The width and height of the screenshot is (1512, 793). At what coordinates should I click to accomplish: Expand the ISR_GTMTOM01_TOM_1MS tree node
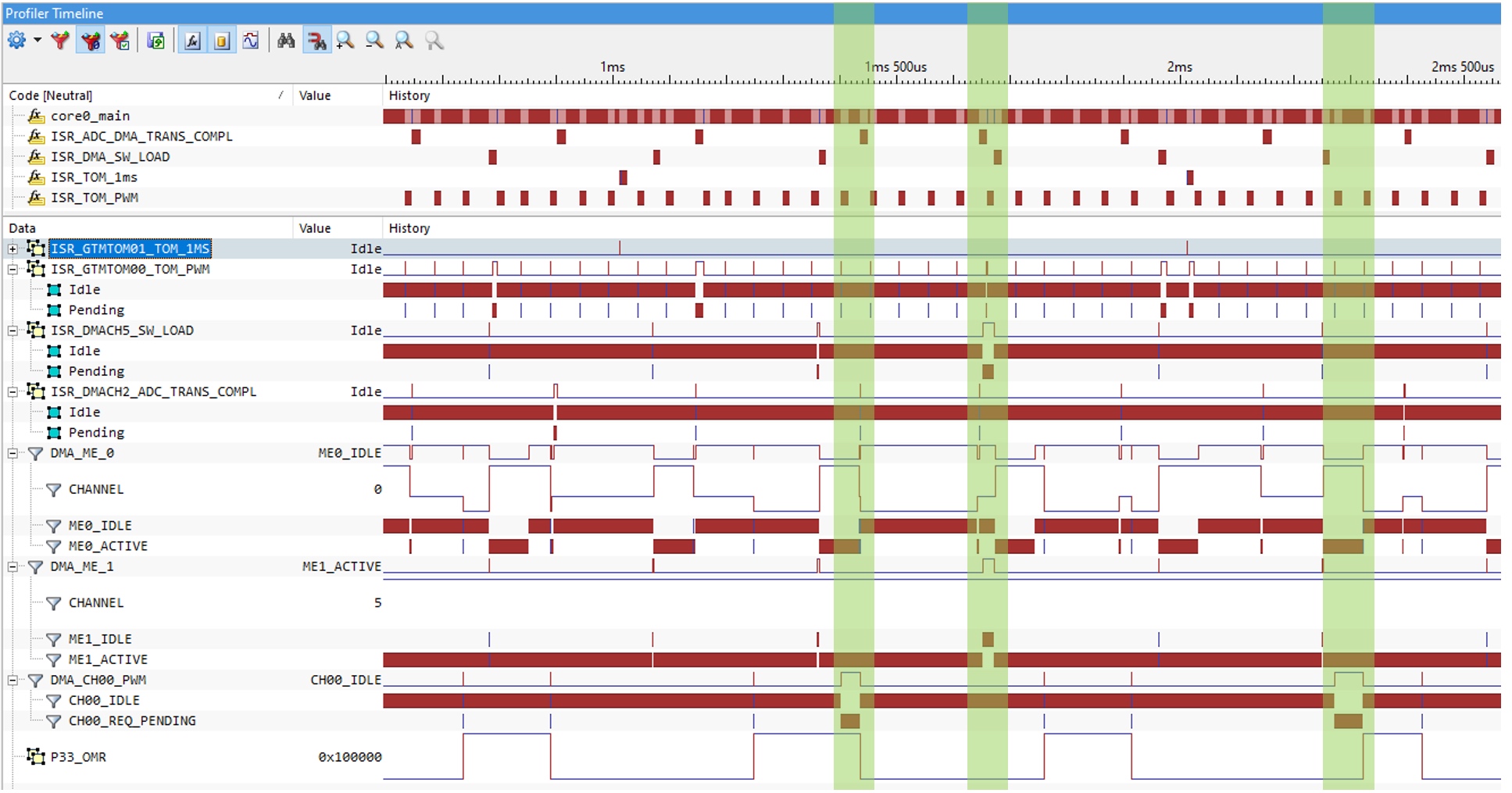13,249
